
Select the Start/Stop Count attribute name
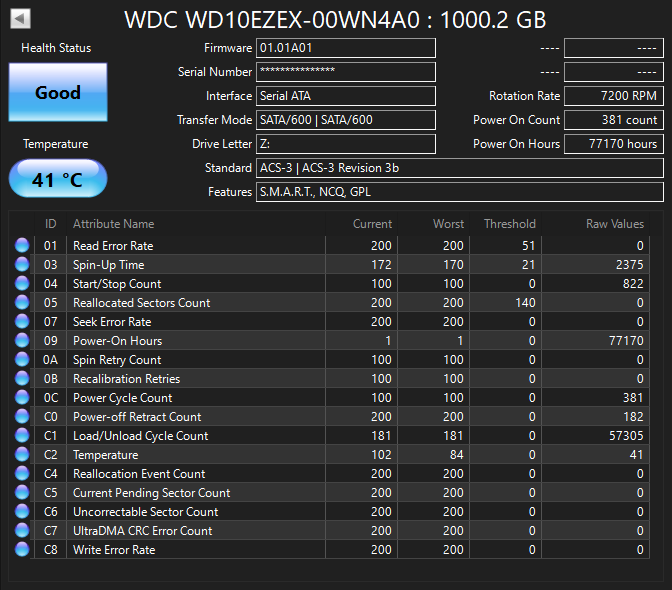[x=117, y=284]
